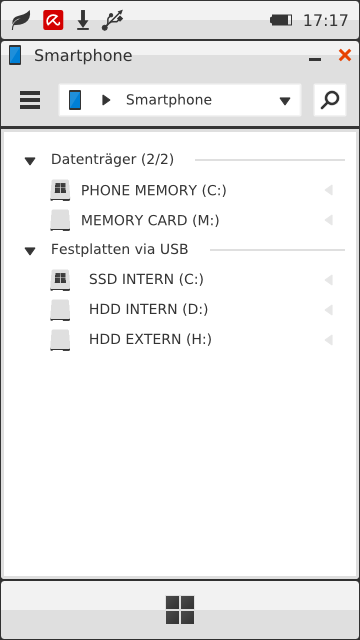Screen dimensions: 360x640
Task: Click the battery indicator icon
Action: pos(281,20)
